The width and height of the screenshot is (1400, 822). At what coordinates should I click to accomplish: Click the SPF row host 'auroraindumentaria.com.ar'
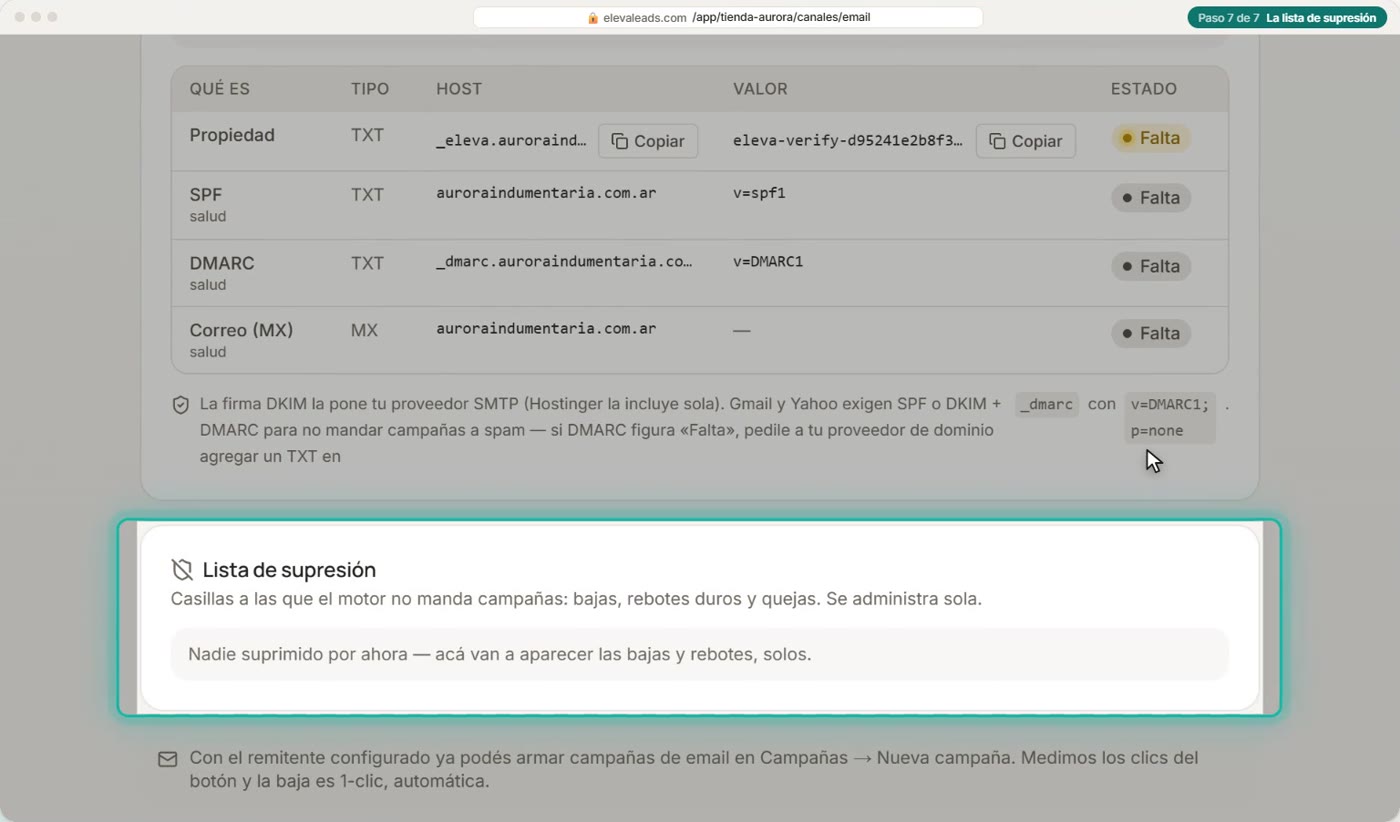(x=546, y=192)
